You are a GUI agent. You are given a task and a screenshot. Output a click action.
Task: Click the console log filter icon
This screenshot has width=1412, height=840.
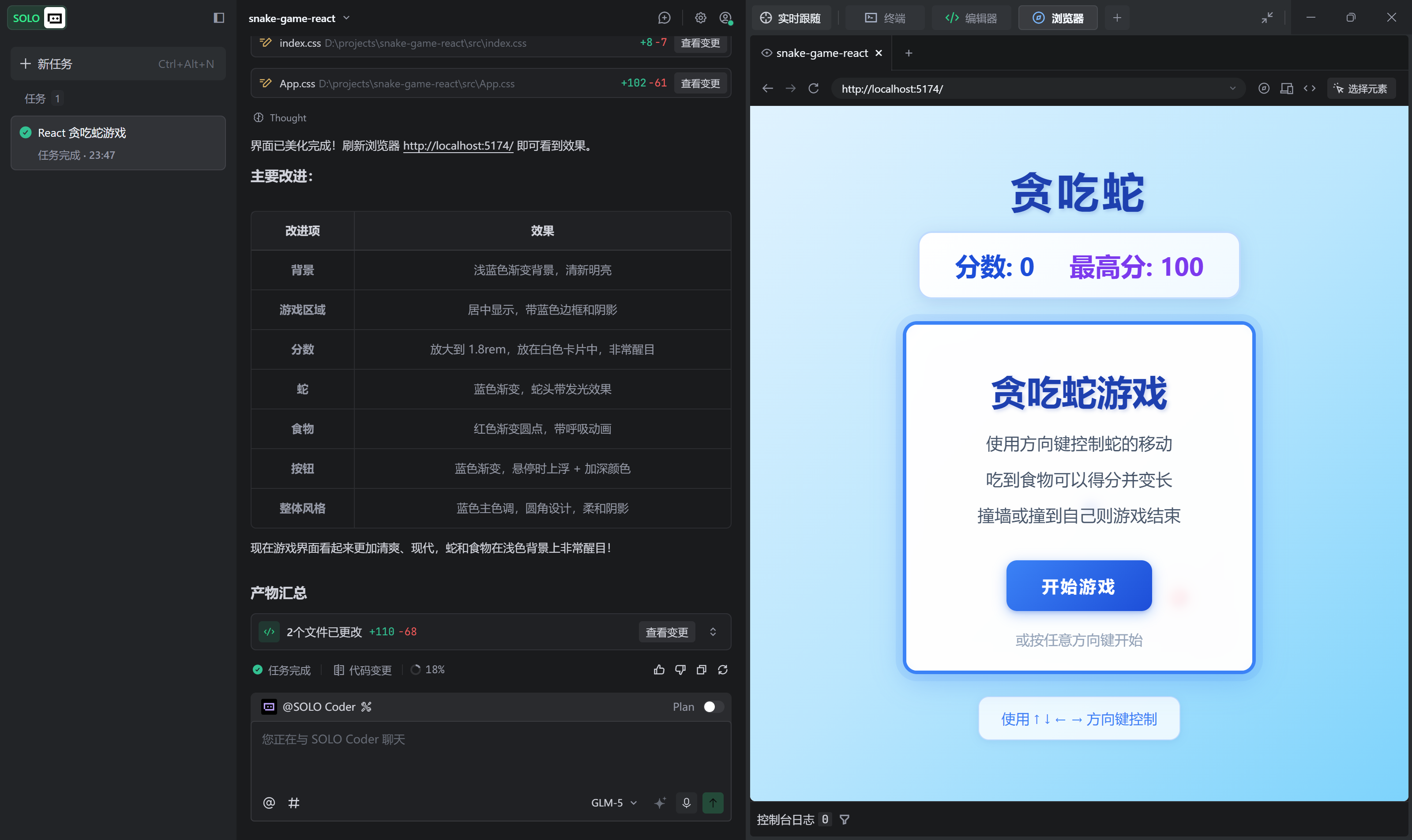[844, 819]
